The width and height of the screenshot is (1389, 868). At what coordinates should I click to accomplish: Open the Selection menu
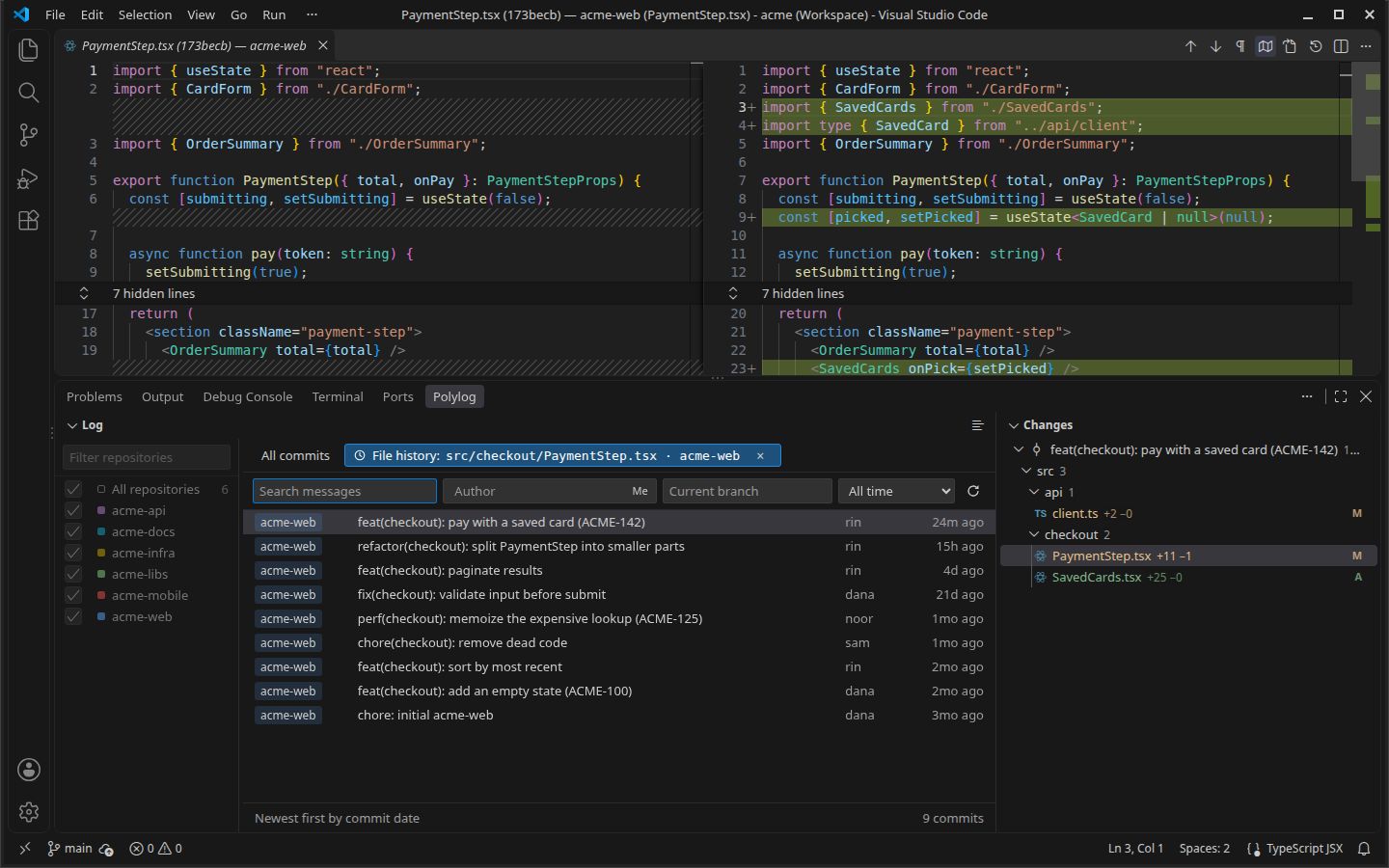[x=145, y=14]
